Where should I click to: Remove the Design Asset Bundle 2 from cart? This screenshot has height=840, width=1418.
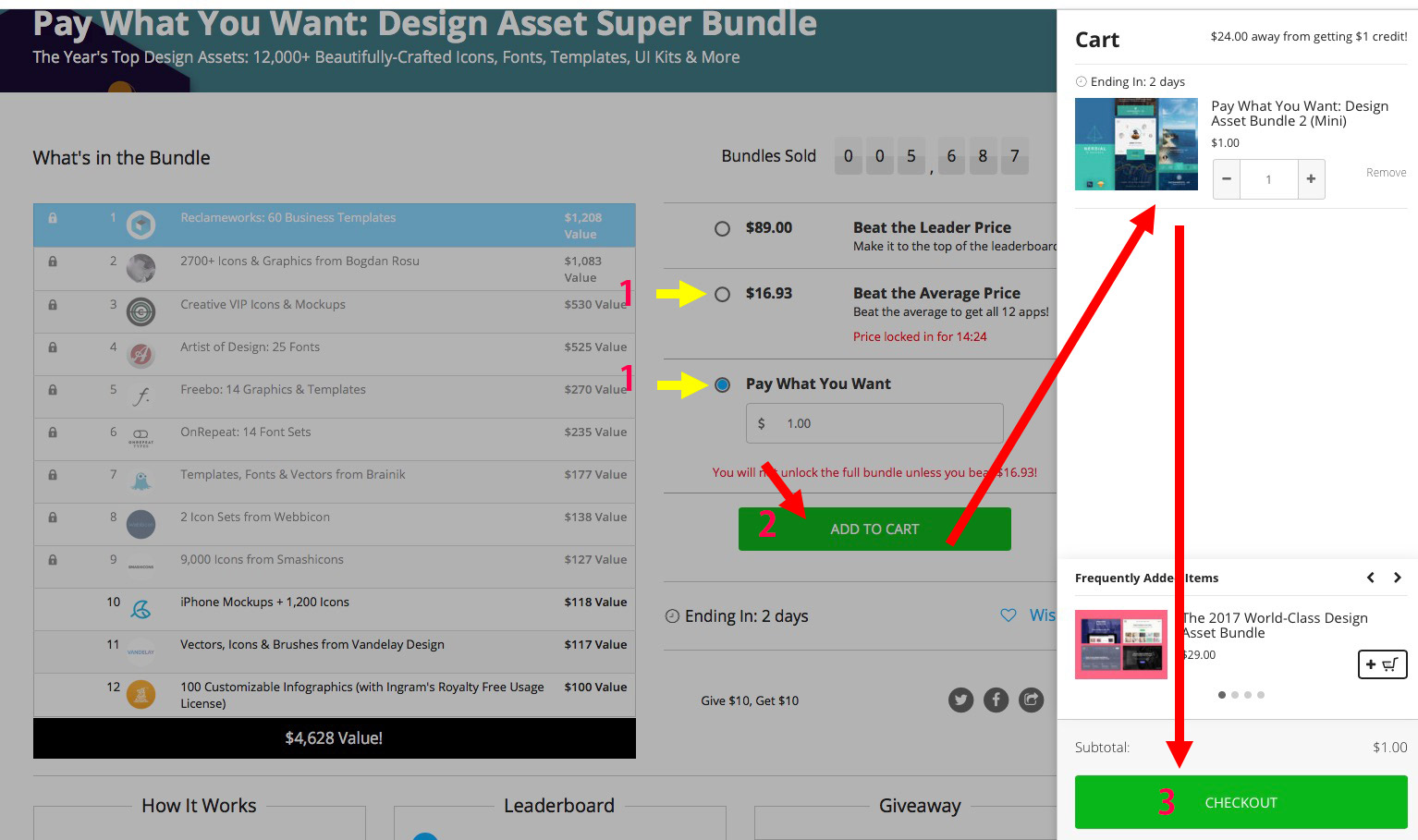click(x=1386, y=173)
